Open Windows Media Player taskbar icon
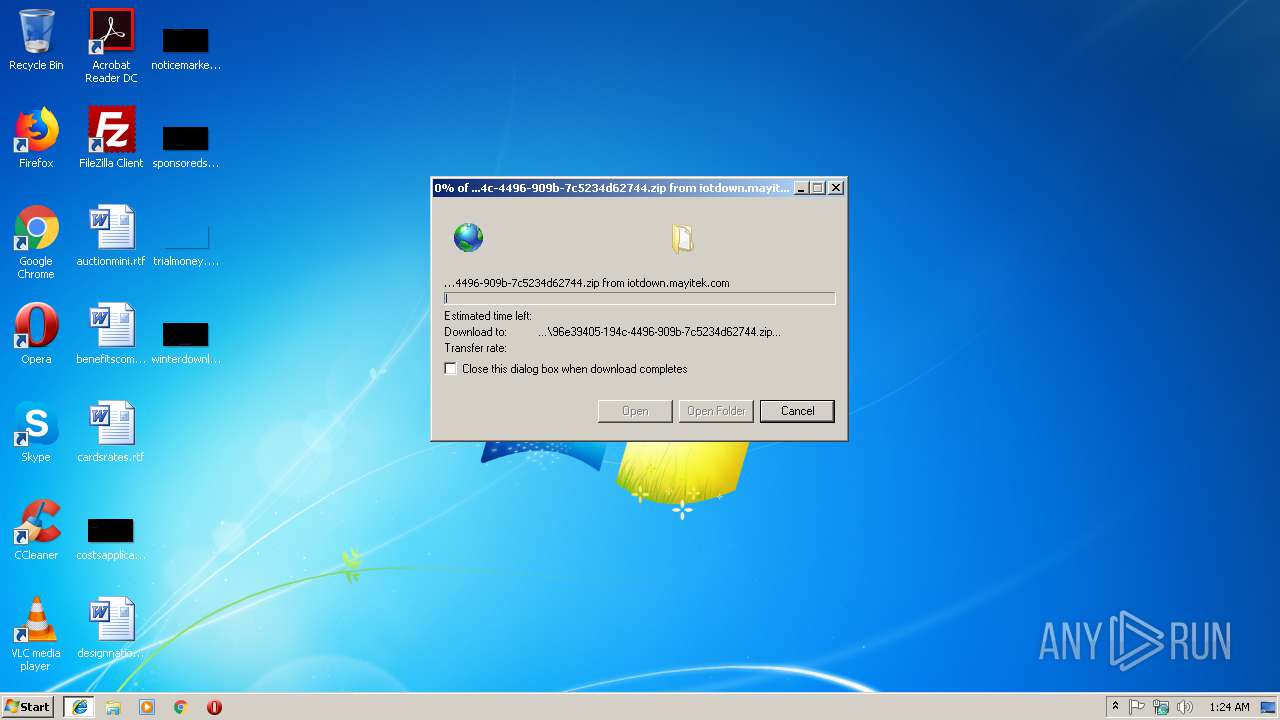 coord(147,707)
